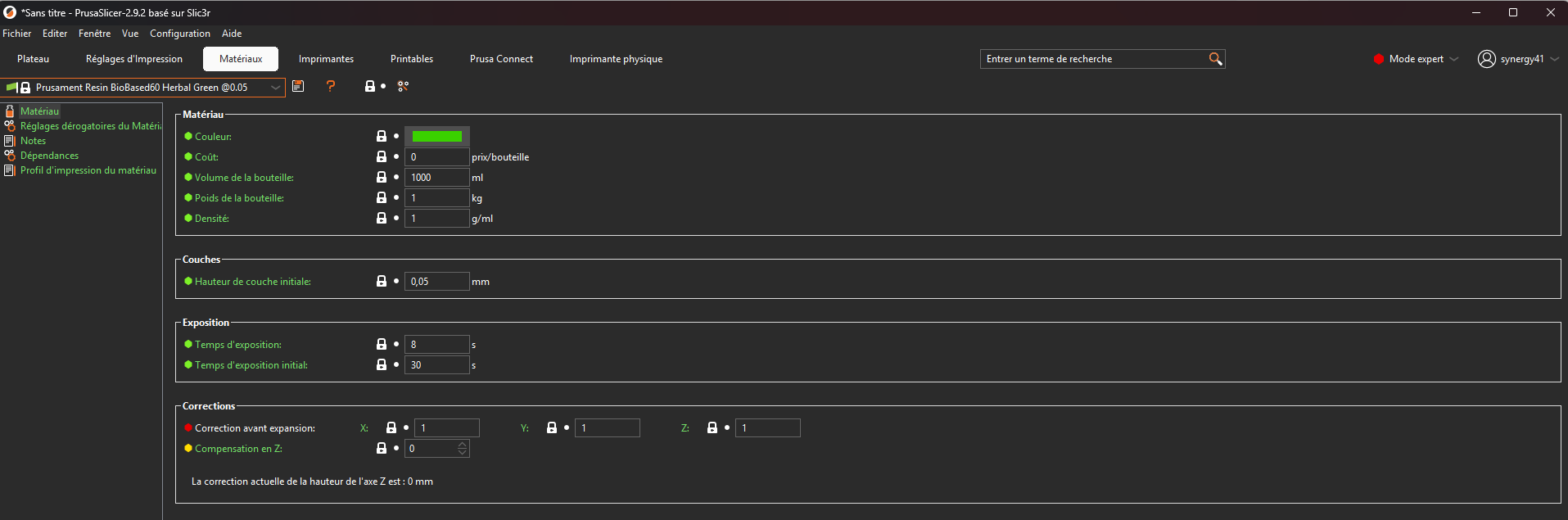This screenshot has width=1568, height=520.
Task: Go to the Réglages d'Impression tab
Action: coord(134,59)
